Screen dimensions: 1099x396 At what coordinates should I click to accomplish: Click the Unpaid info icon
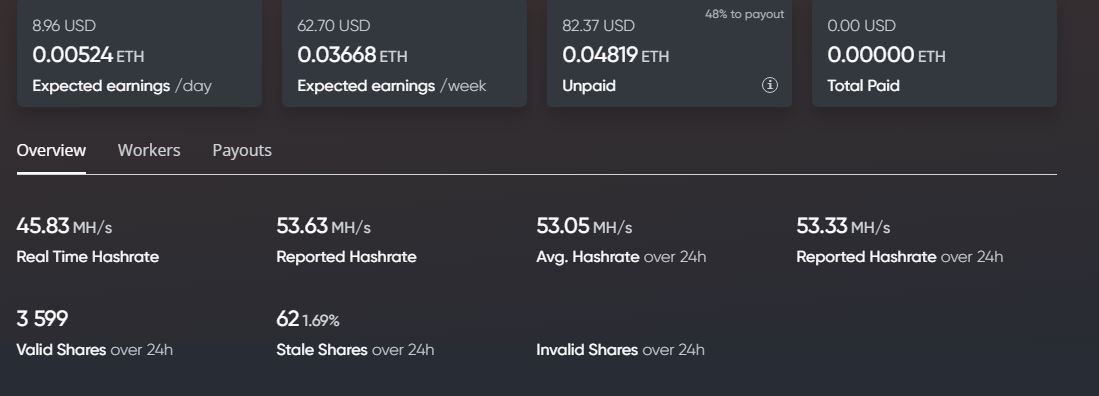[770, 86]
